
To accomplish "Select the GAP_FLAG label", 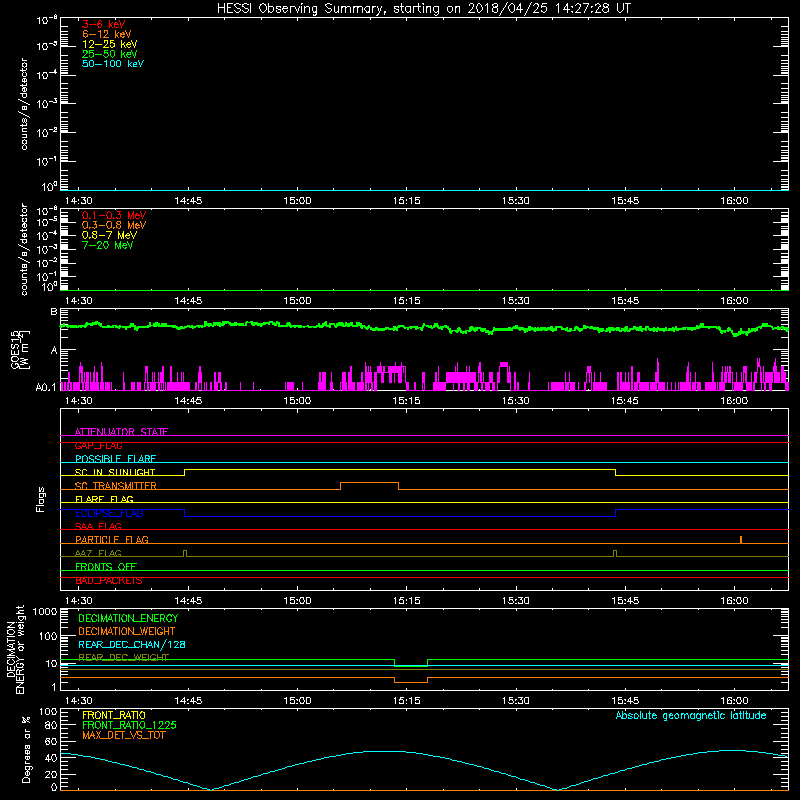I will click(98, 445).
